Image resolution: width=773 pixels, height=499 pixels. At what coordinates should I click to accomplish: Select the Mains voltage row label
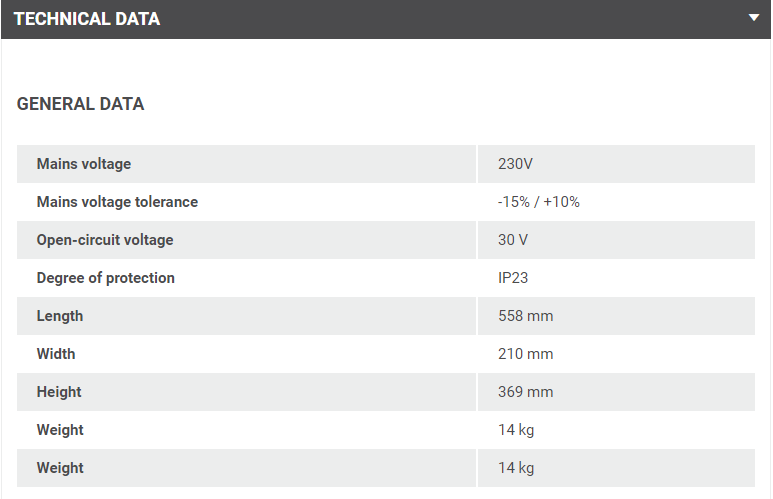point(84,164)
